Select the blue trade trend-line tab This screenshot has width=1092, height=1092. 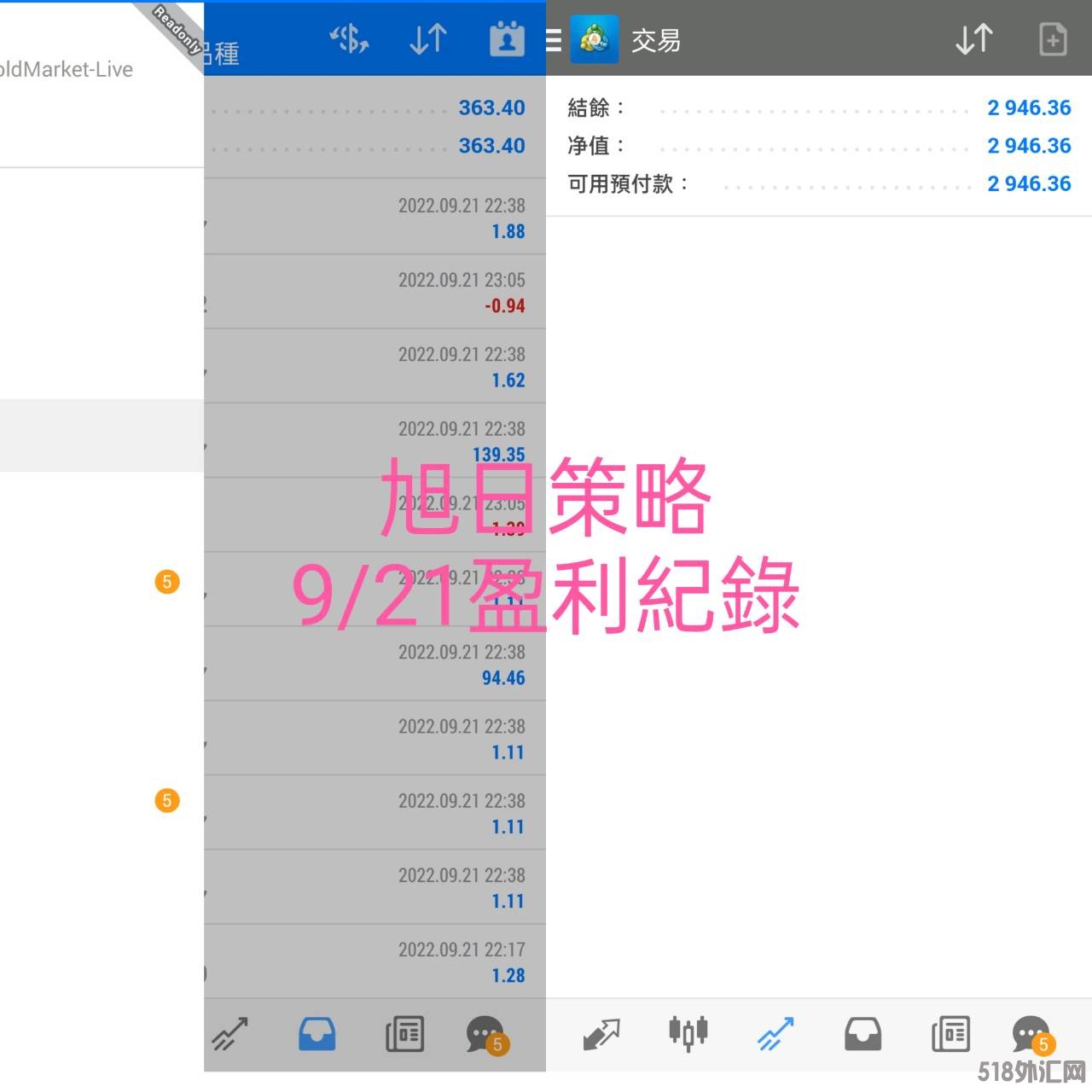[775, 1035]
